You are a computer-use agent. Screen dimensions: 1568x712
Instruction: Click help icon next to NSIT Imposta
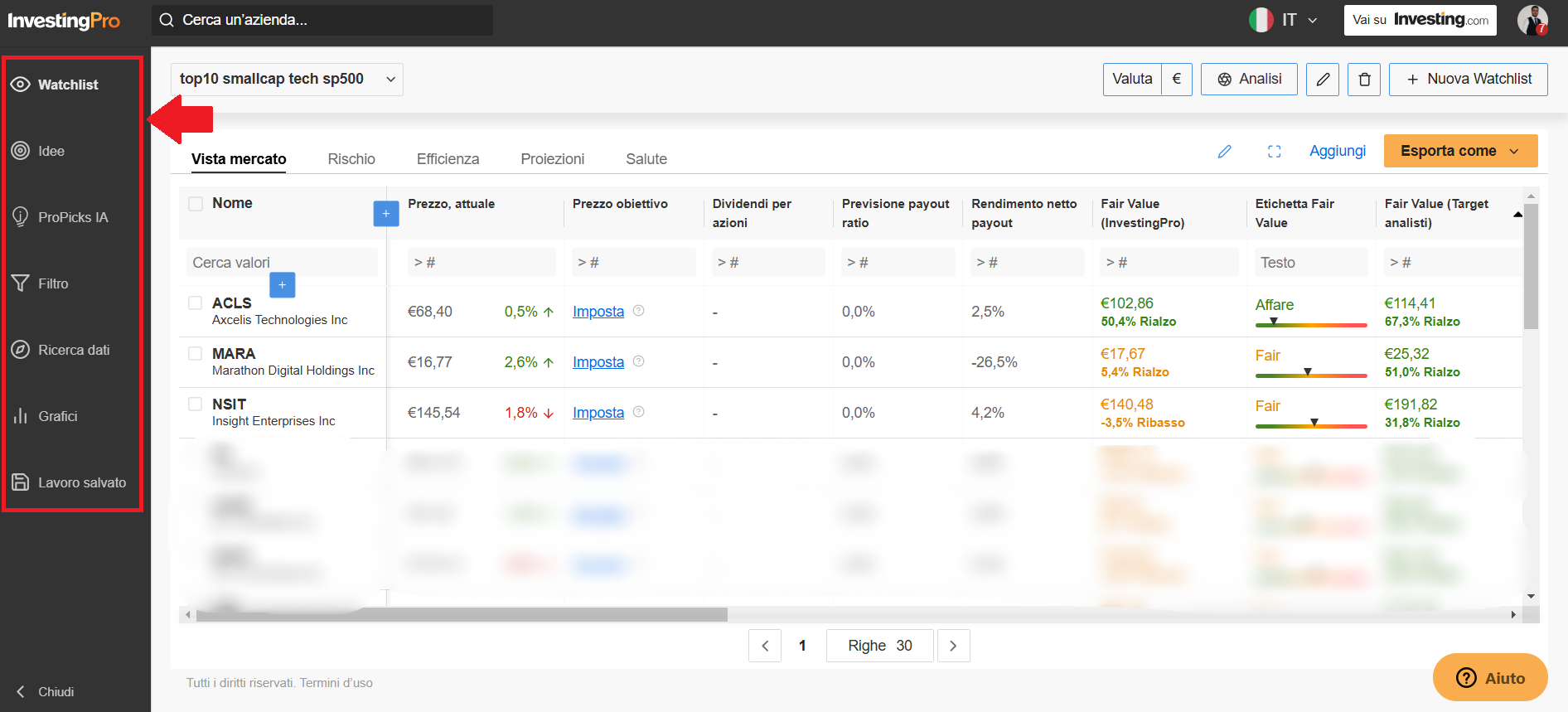pos(639,412)
